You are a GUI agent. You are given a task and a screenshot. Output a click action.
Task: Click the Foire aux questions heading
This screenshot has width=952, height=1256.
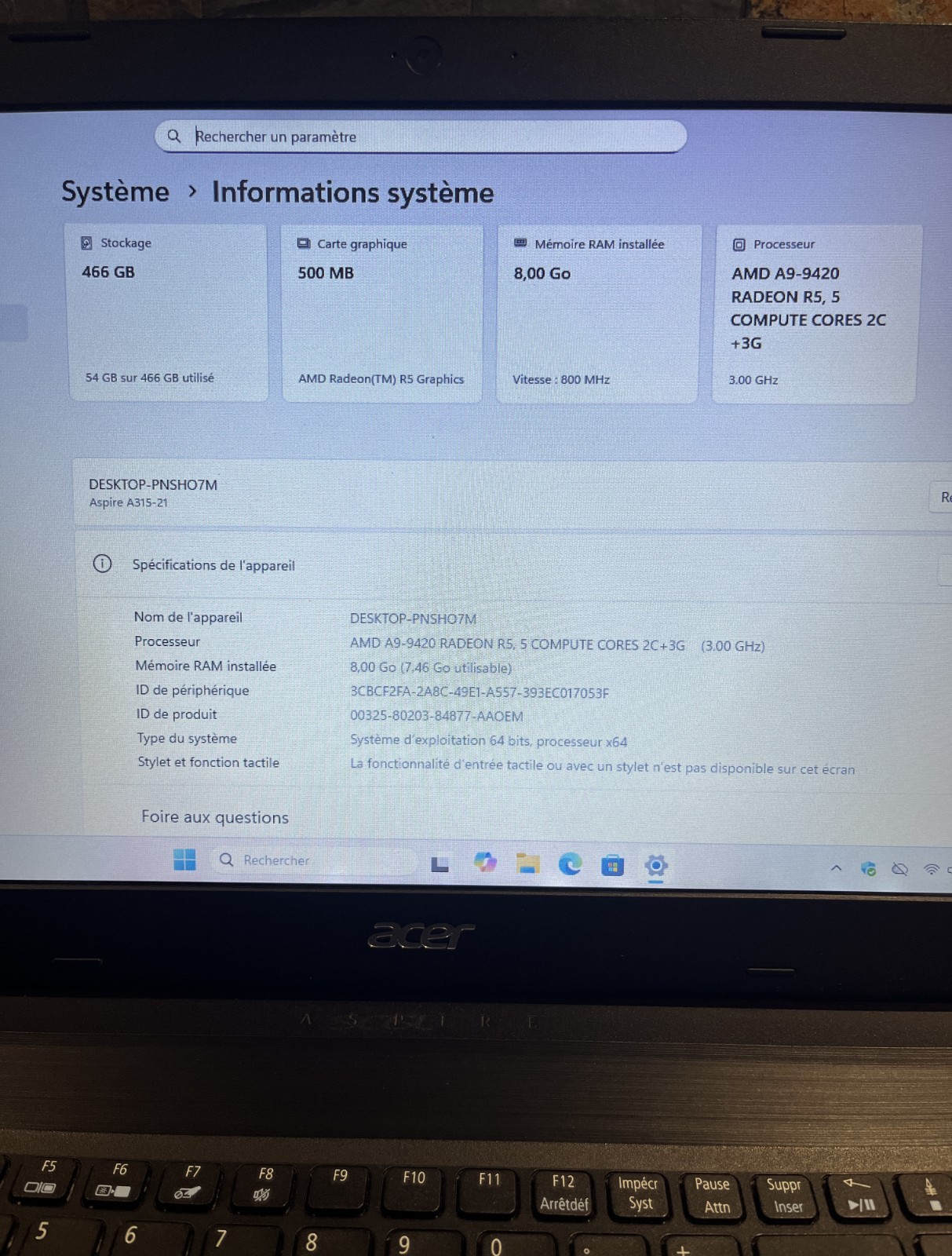pyautogui.click(x=215, y=817)
